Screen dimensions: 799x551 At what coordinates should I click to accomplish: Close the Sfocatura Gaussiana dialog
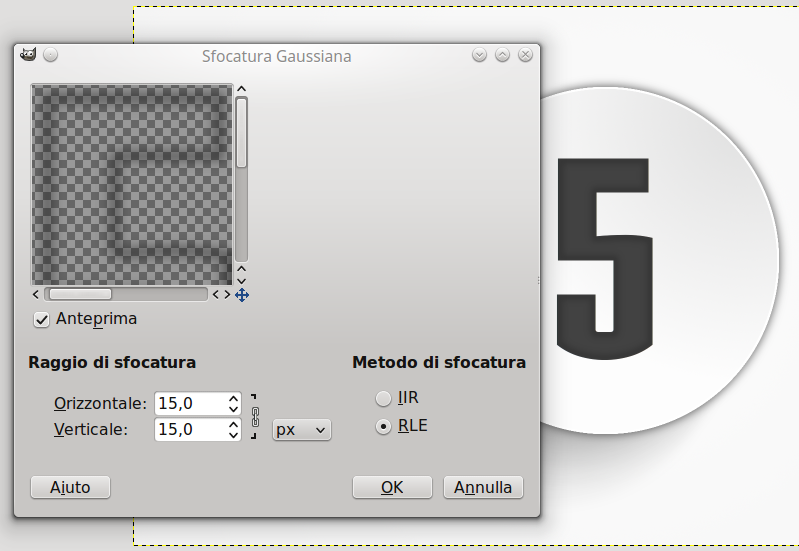[x=525, y=55]
